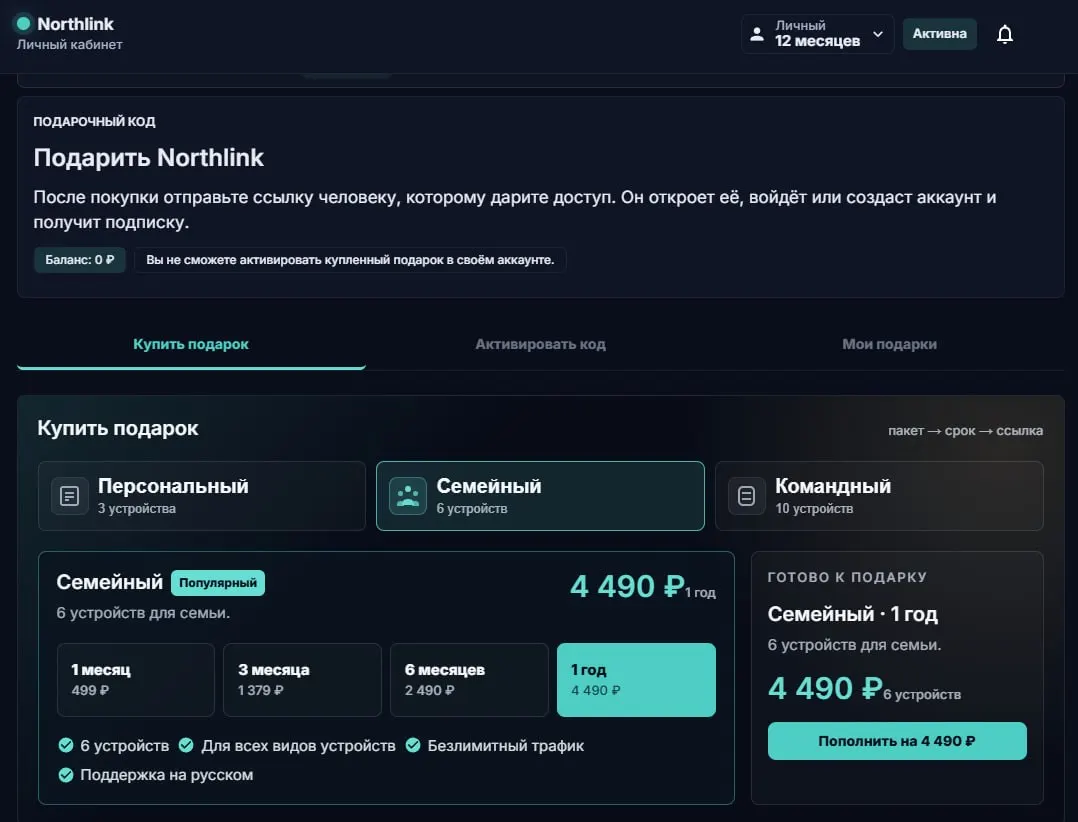Click Пополнить на 4 490 ₽ button
Screen dimensions: 1078x822
pyautogui.click(x=897, y=741)
